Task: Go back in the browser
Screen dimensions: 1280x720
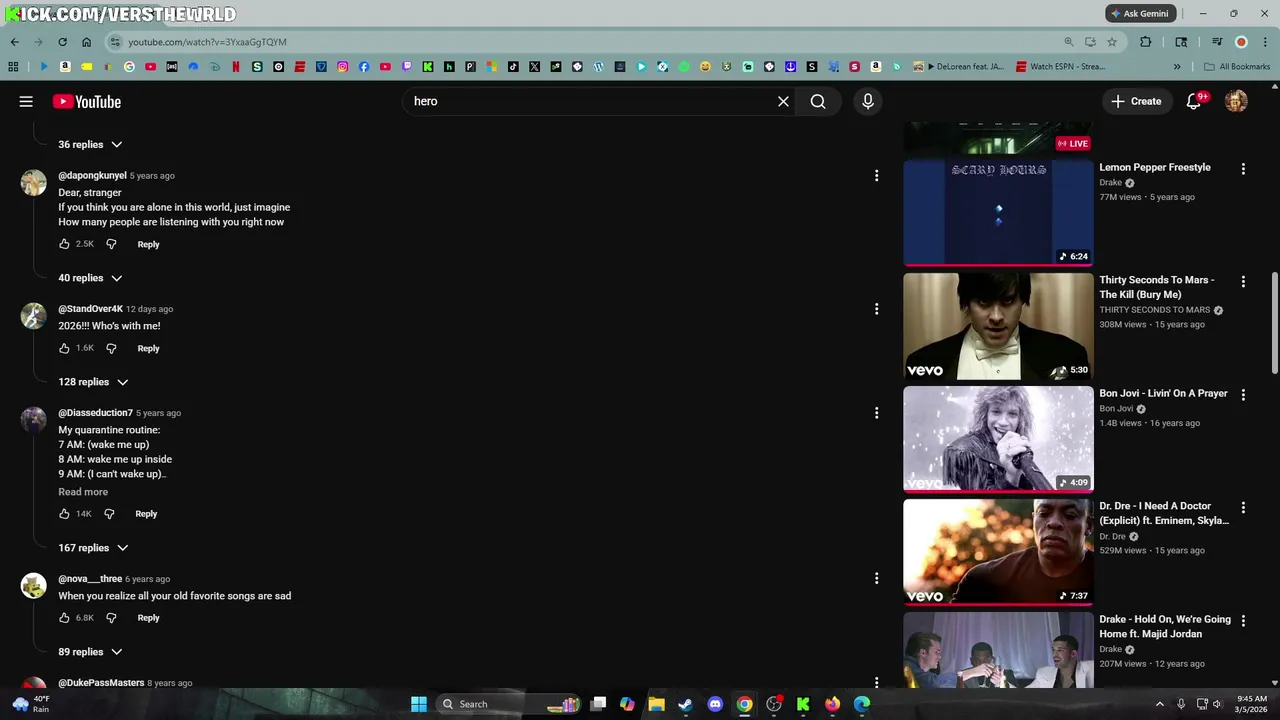Action: 14,42
